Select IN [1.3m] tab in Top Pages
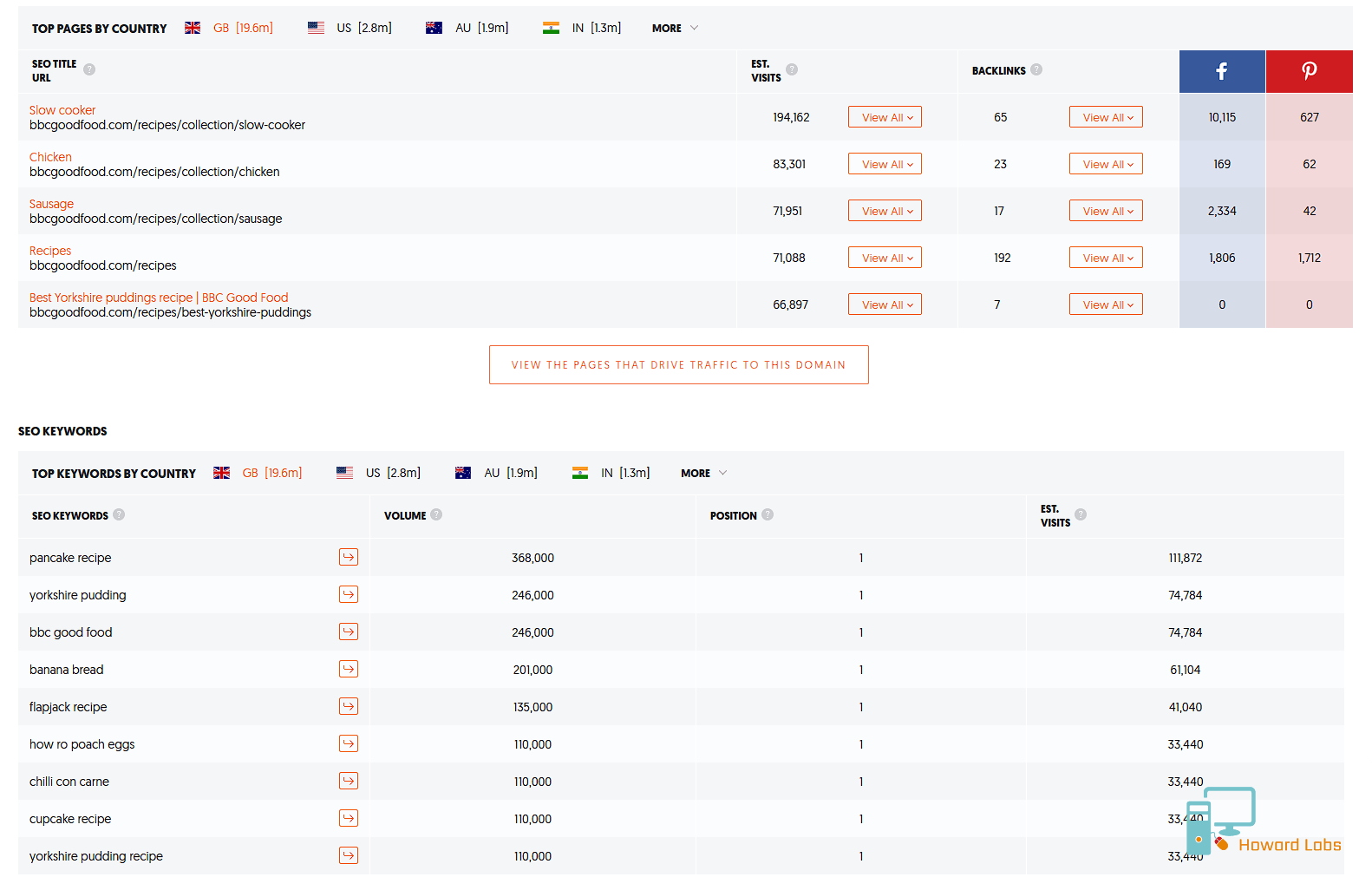The image size is (1372, 877). [597, 28]
